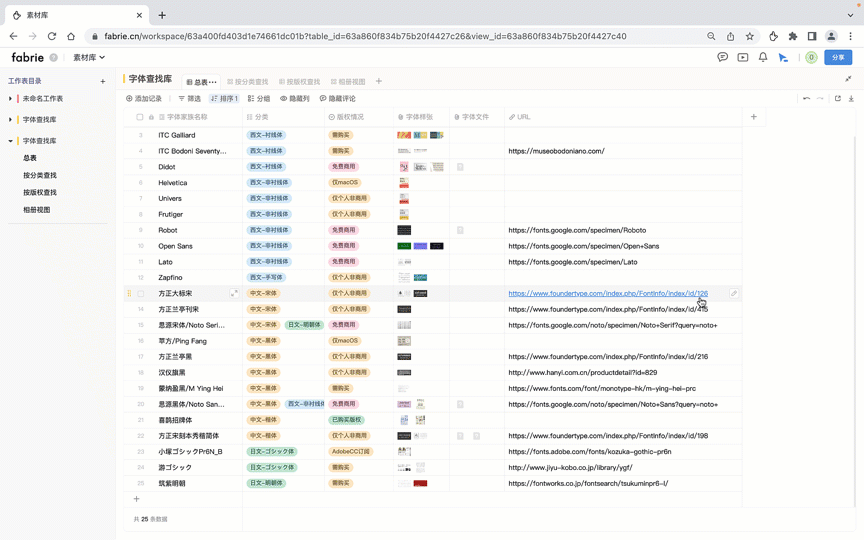Switch to the 相册视图 view tab
Screen dimensions: 864x540
pyautogui.click(x=348, y=82)
